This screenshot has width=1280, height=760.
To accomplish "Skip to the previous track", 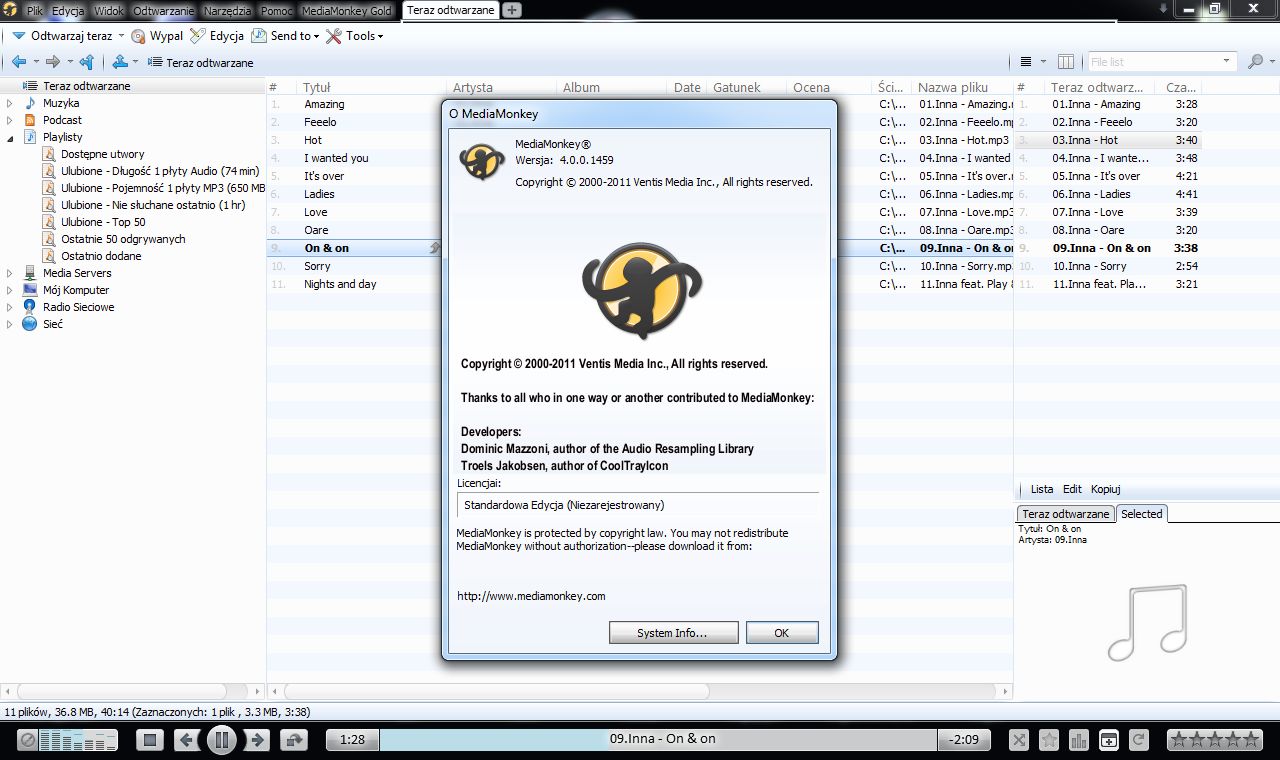I will pos(186,740).
